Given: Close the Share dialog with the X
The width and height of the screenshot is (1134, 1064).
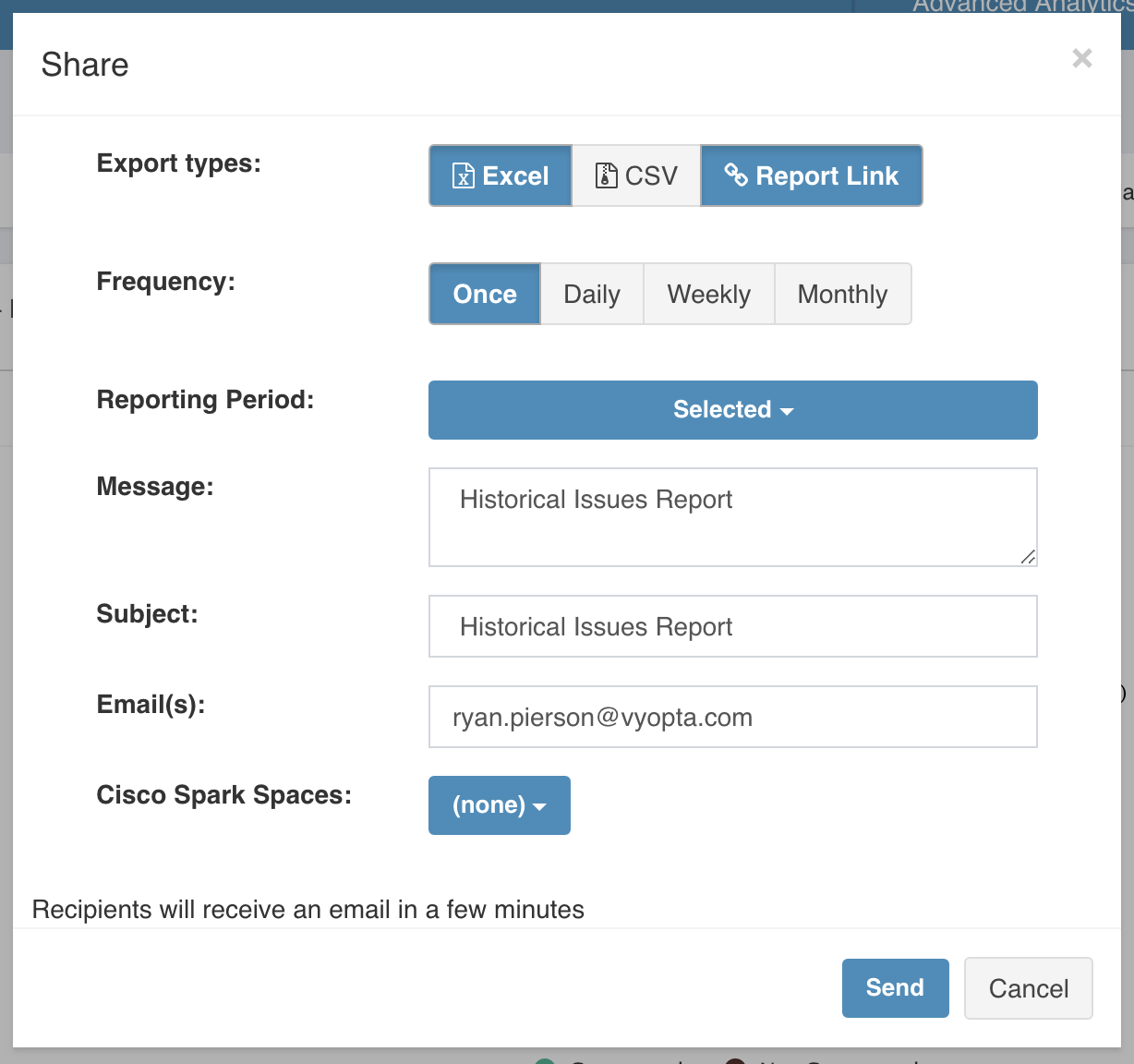Looking at the screenshot, I should [1082, 59].
